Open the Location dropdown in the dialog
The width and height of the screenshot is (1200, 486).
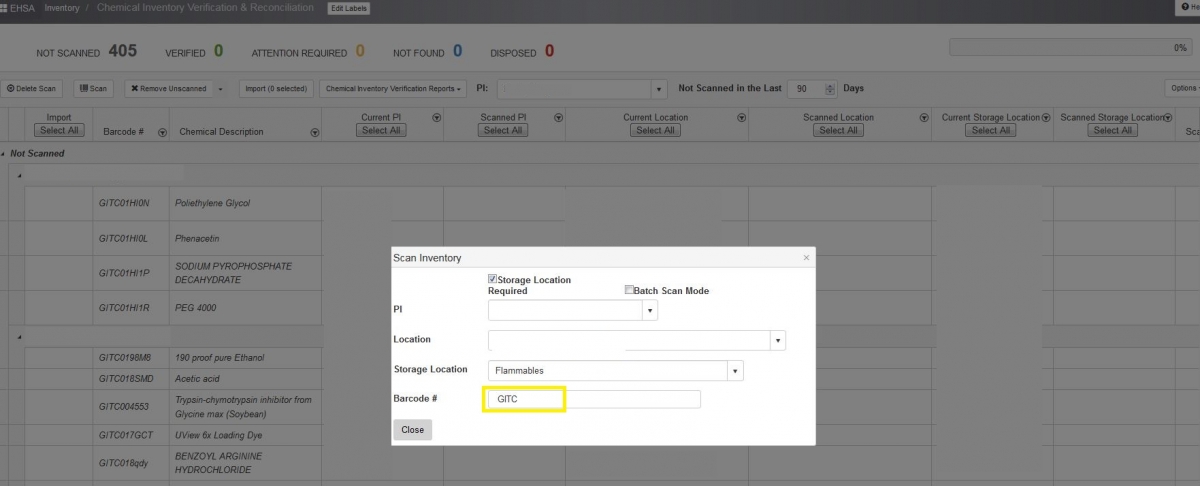point(778,341)
